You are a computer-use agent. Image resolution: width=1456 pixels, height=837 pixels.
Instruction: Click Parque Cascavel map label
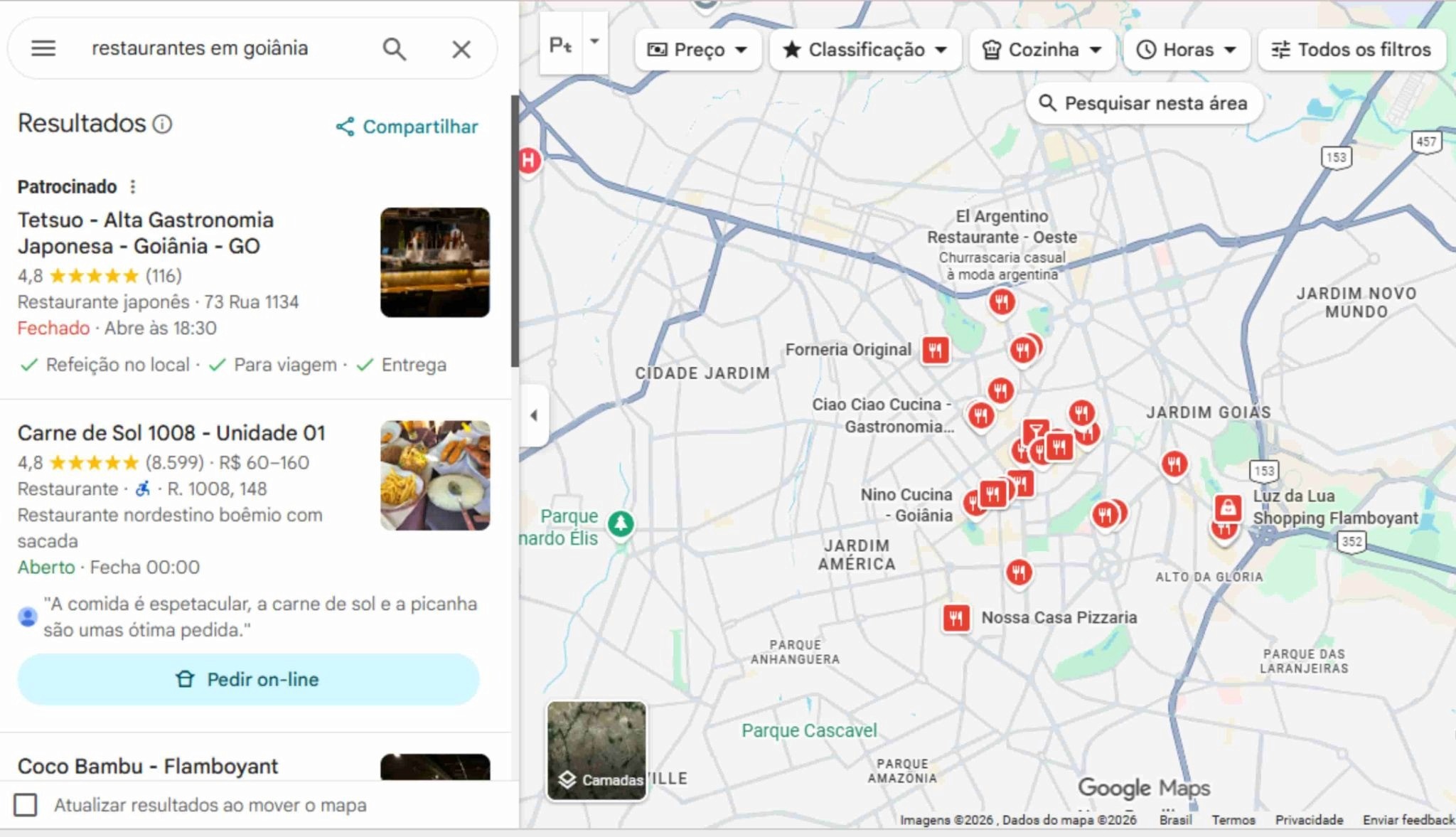[x=809, y=730]
